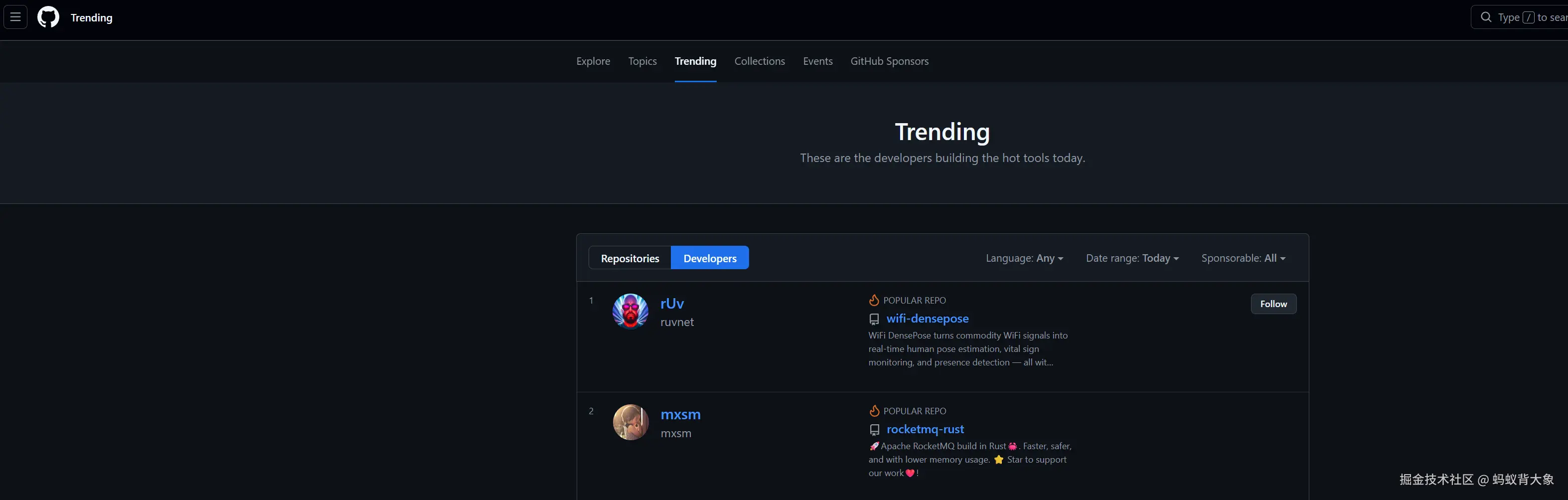Open the rocketmq-rust repository link

click(925, 429)
